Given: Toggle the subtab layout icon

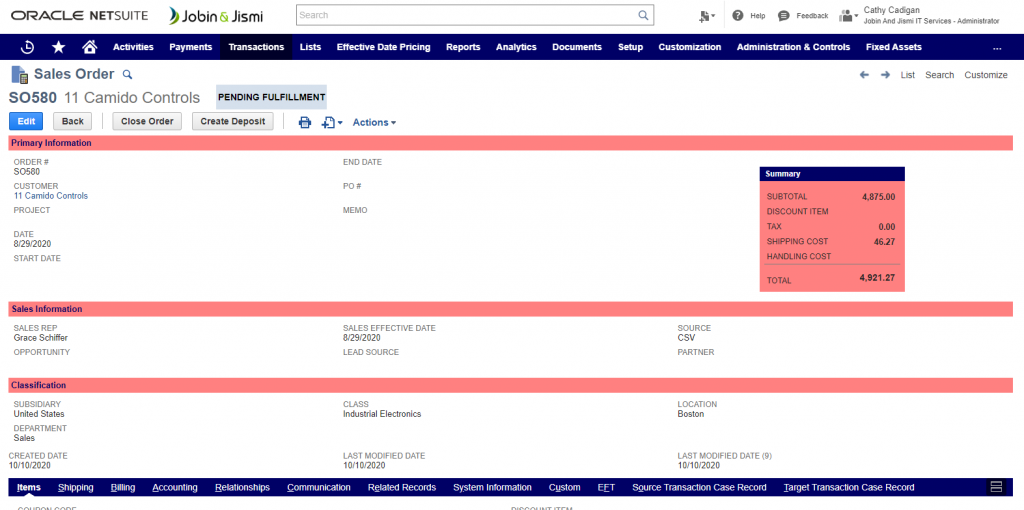Looking at the screenshot, I should [x=996, y=487].
